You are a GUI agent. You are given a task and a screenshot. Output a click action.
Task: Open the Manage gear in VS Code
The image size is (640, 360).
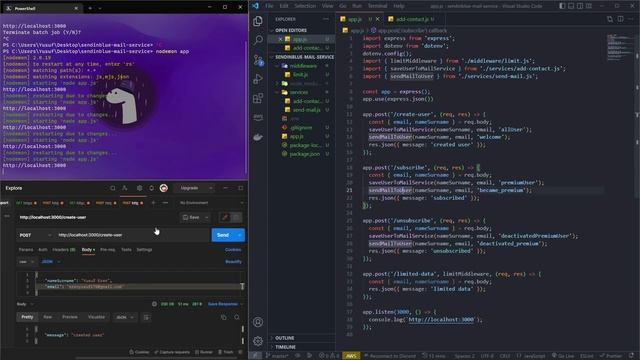pyautogui.click(x=258, y=341)
